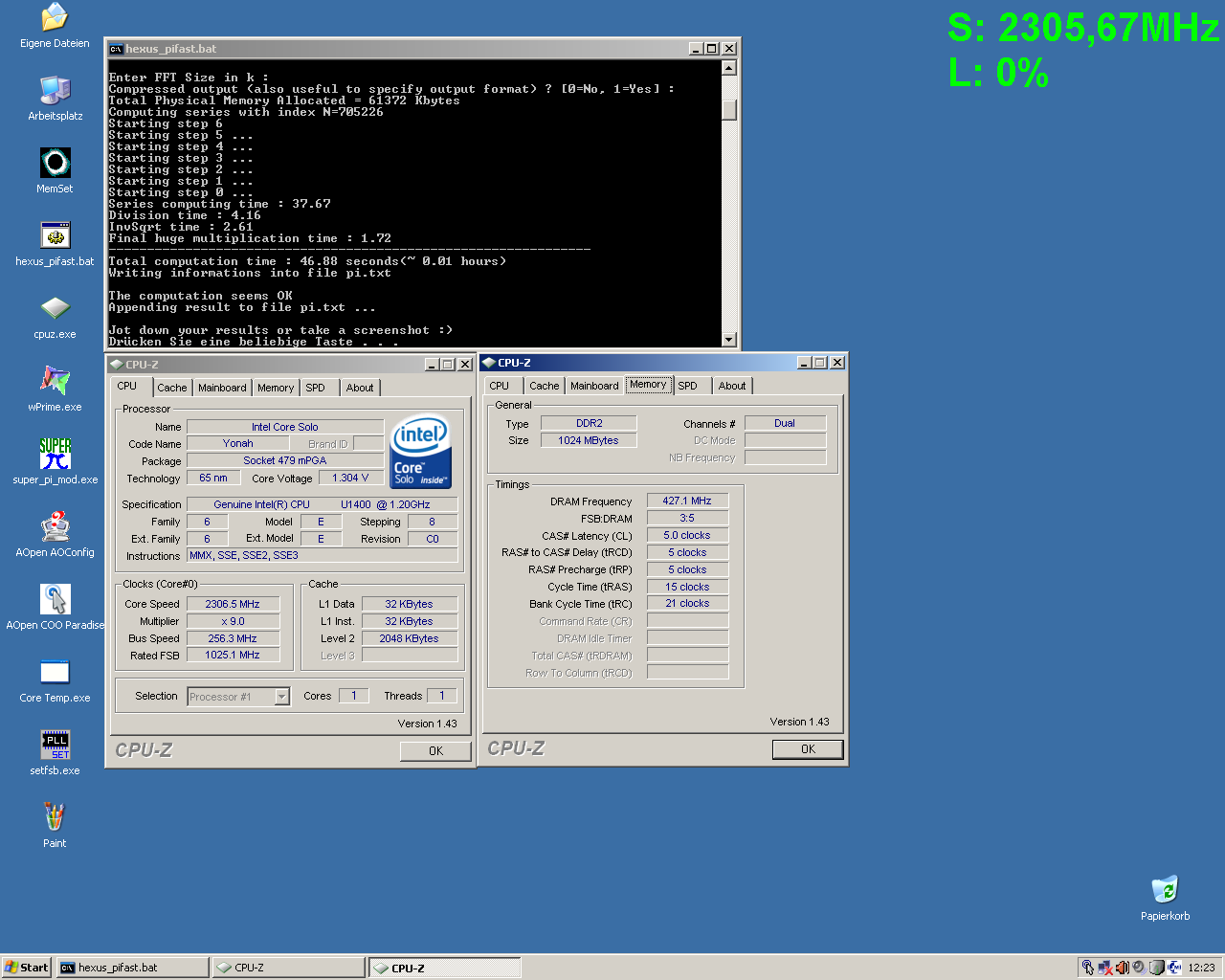Select the cpuz.exe desktop icon
The height and width of the screenshot is (980, 1225).
point(55,308)
